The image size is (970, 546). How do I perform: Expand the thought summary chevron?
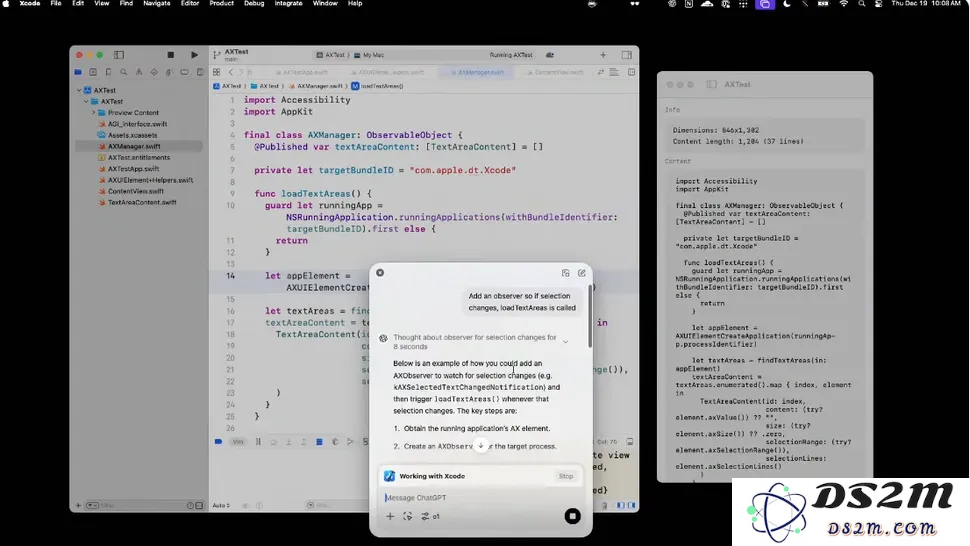[565, 342]
